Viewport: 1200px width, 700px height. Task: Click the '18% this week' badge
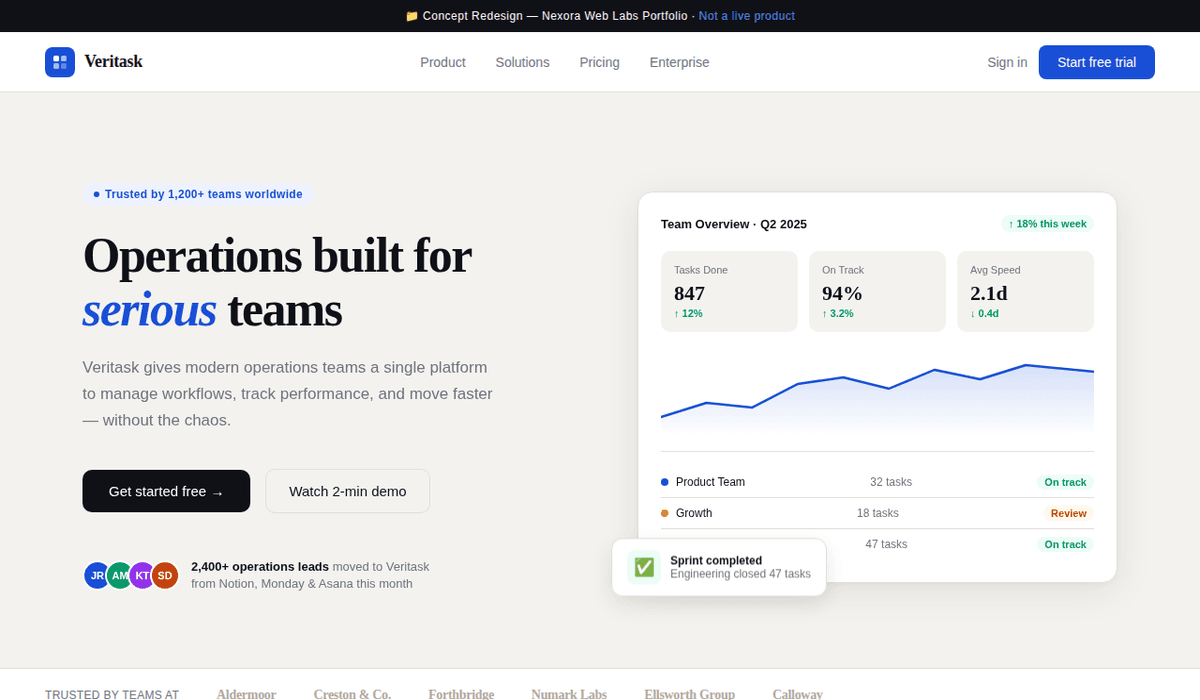click(x=1047, y=224)
